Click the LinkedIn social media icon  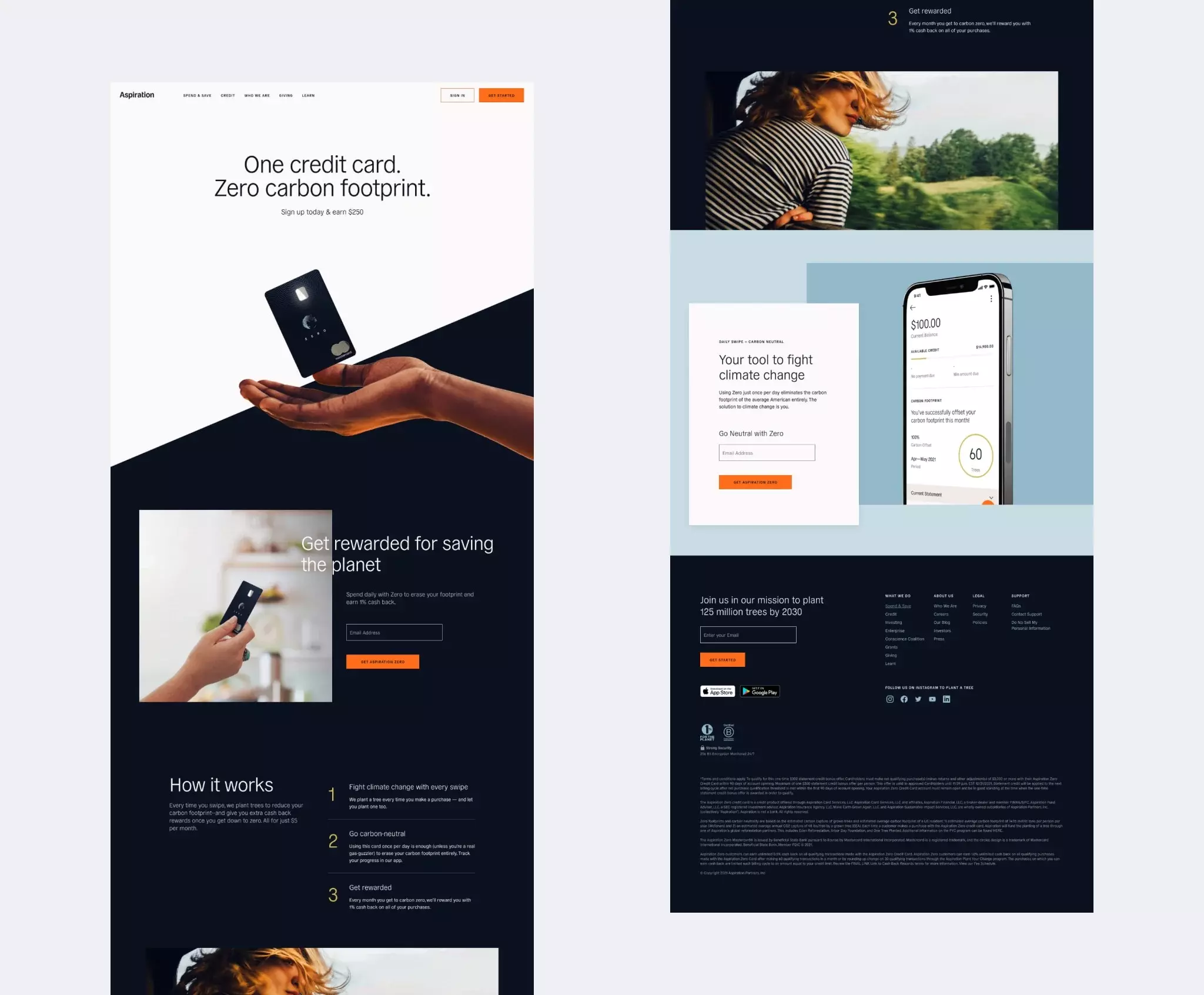coord(944,699)
